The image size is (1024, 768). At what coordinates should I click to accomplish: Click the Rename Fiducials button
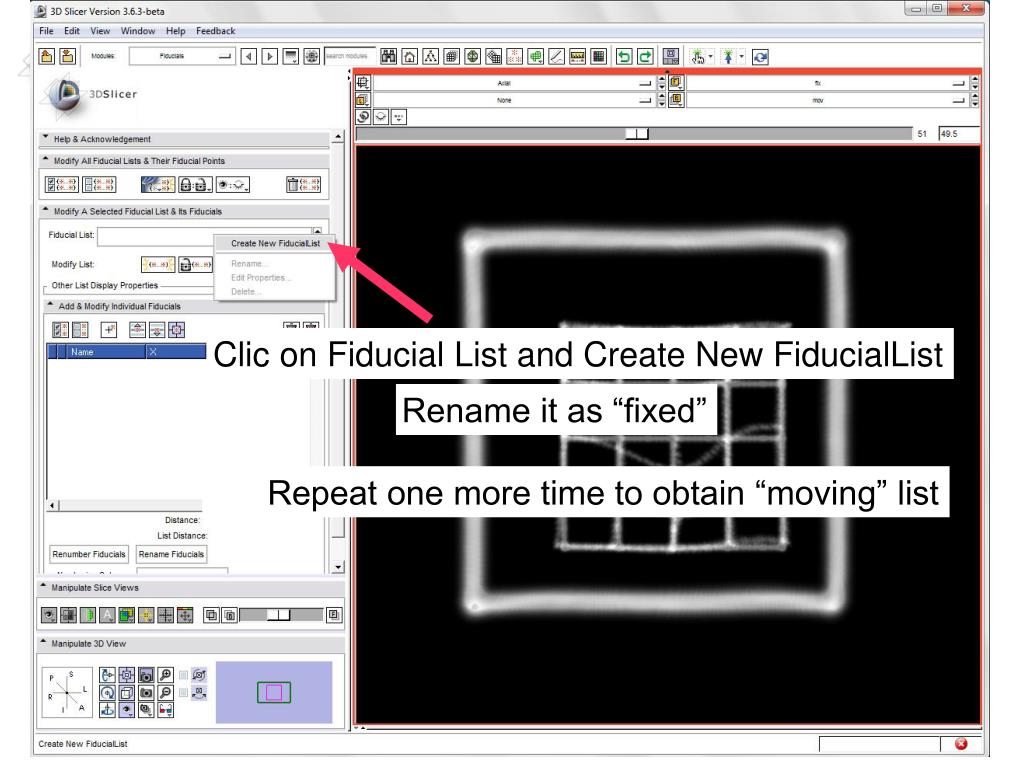coord(171,554)
